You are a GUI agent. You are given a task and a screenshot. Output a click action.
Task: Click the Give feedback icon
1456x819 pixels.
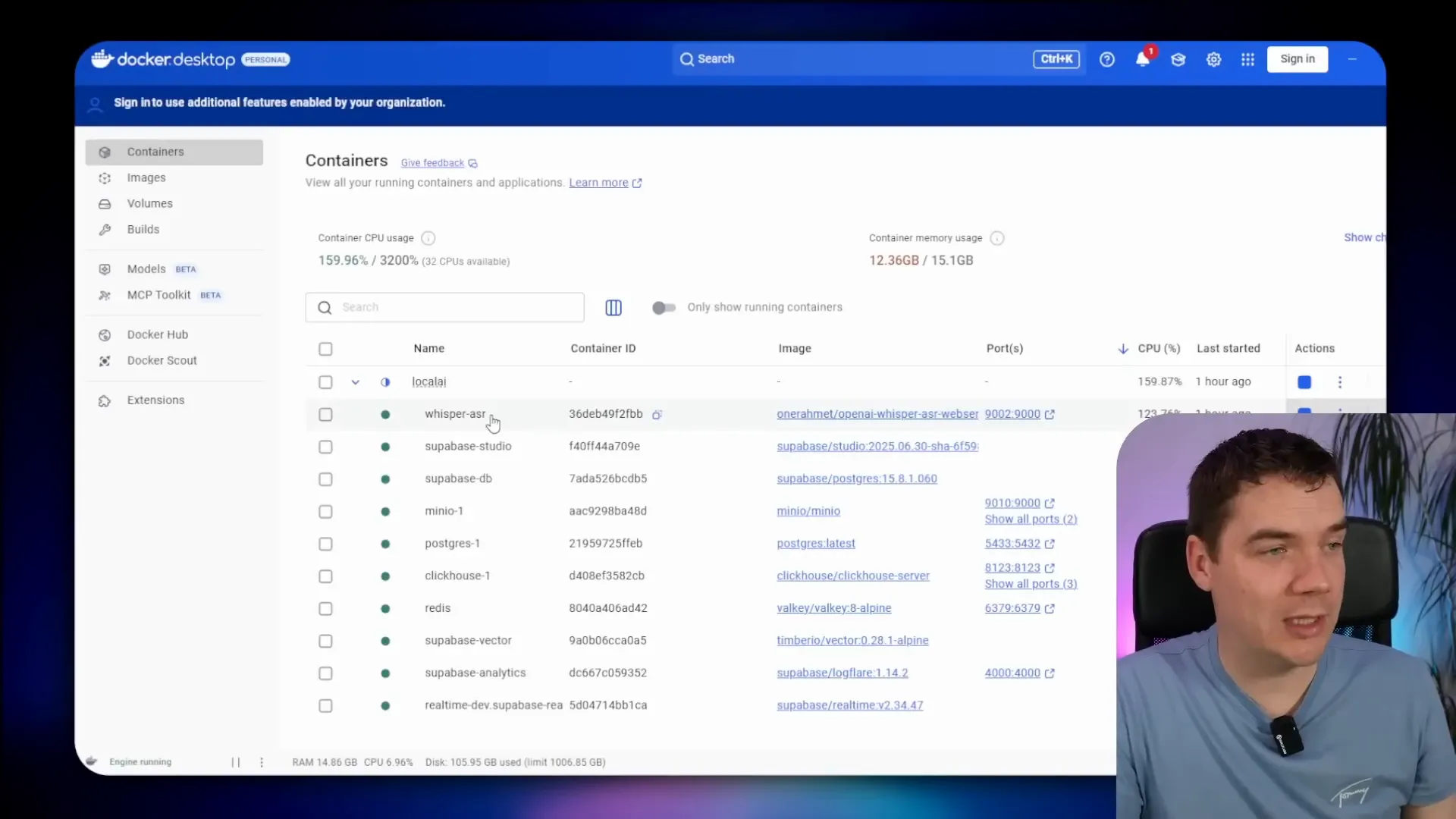pos(472,163)
